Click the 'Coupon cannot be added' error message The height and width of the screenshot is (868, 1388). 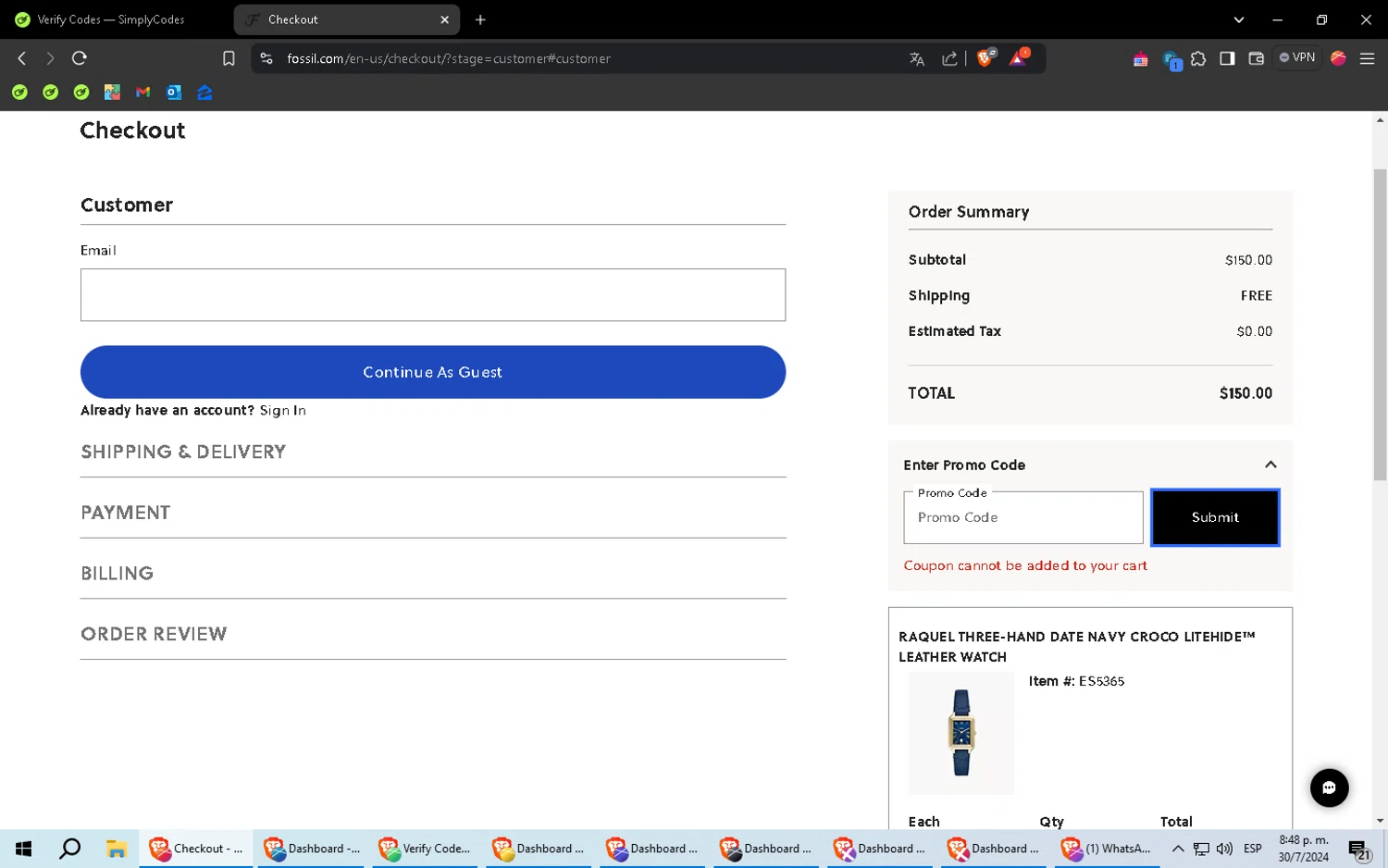point(1025,565)
